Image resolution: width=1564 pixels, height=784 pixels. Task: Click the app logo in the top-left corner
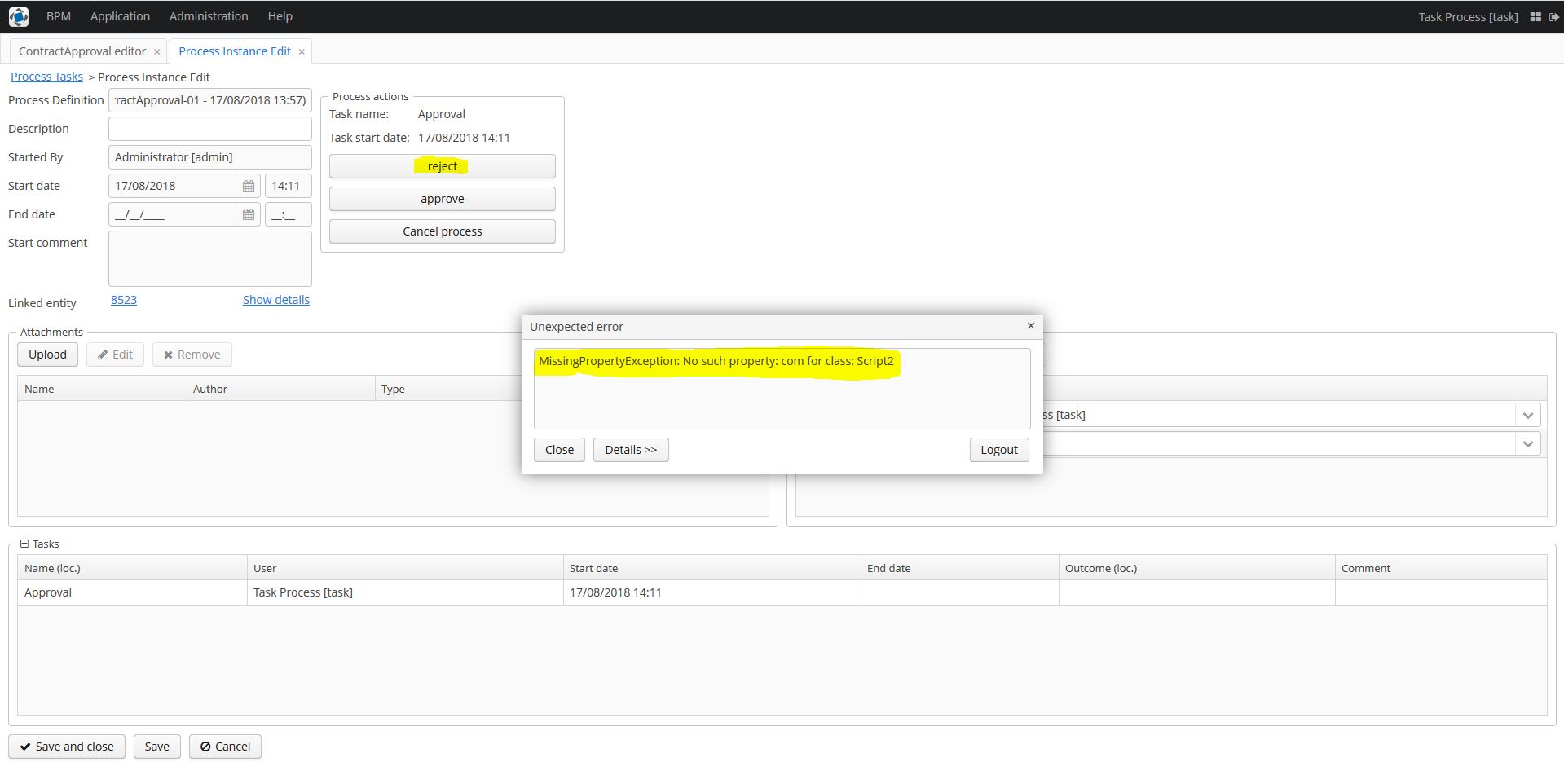point(18,16)
